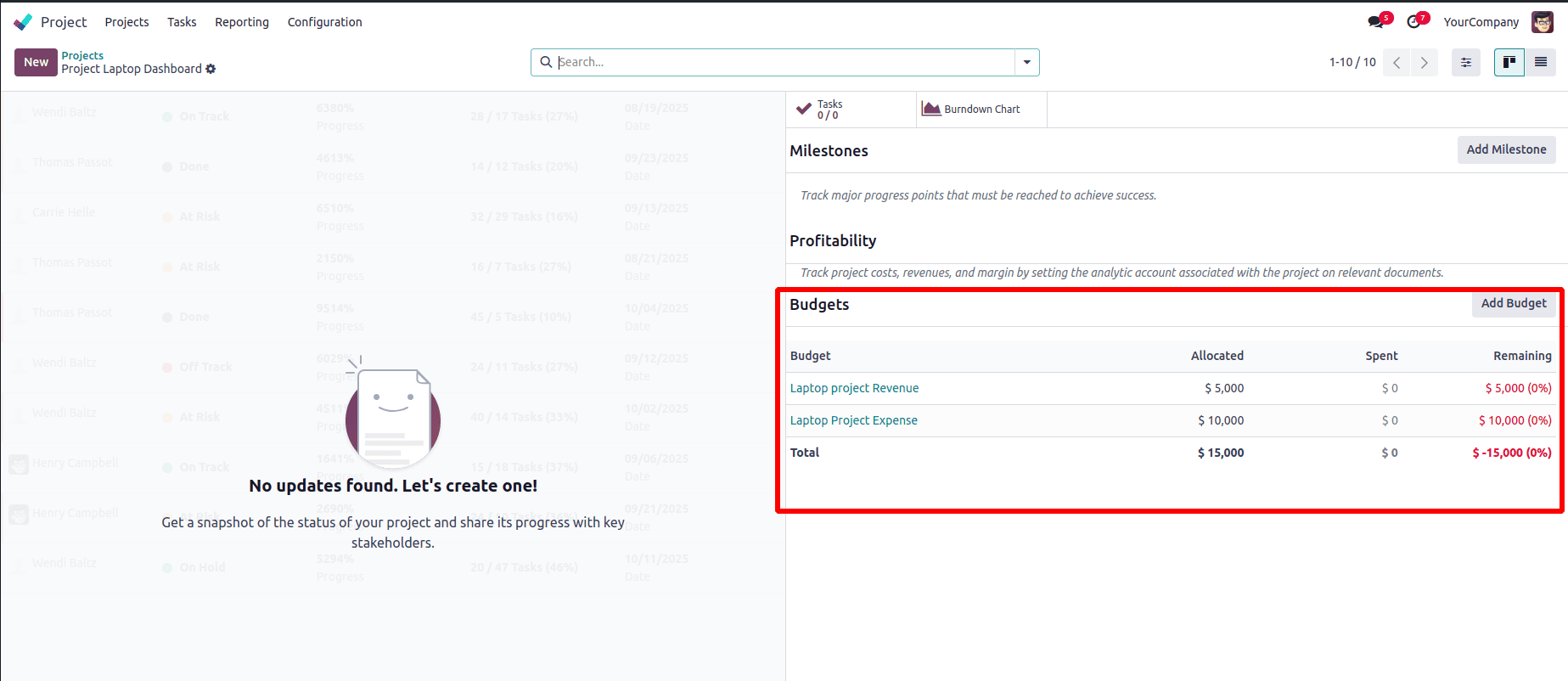
Task: Open the dashboard gear actions menu
Action: 211,69
